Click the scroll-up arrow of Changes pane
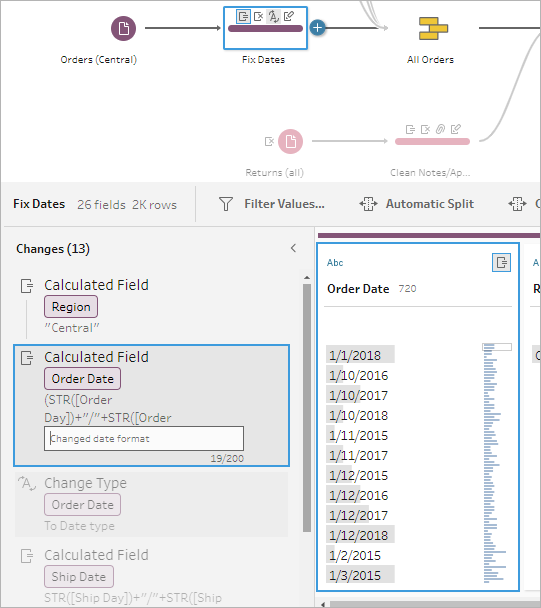Screen dimensions: 541x608 tap(307, 278)
